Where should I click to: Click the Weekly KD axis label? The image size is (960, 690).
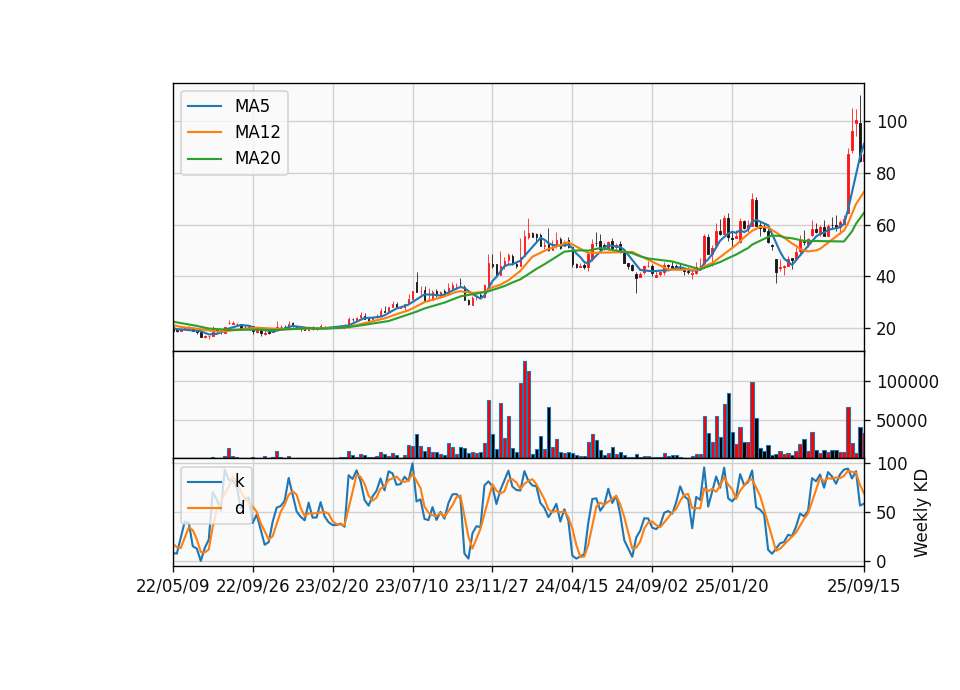click(921, 513)
